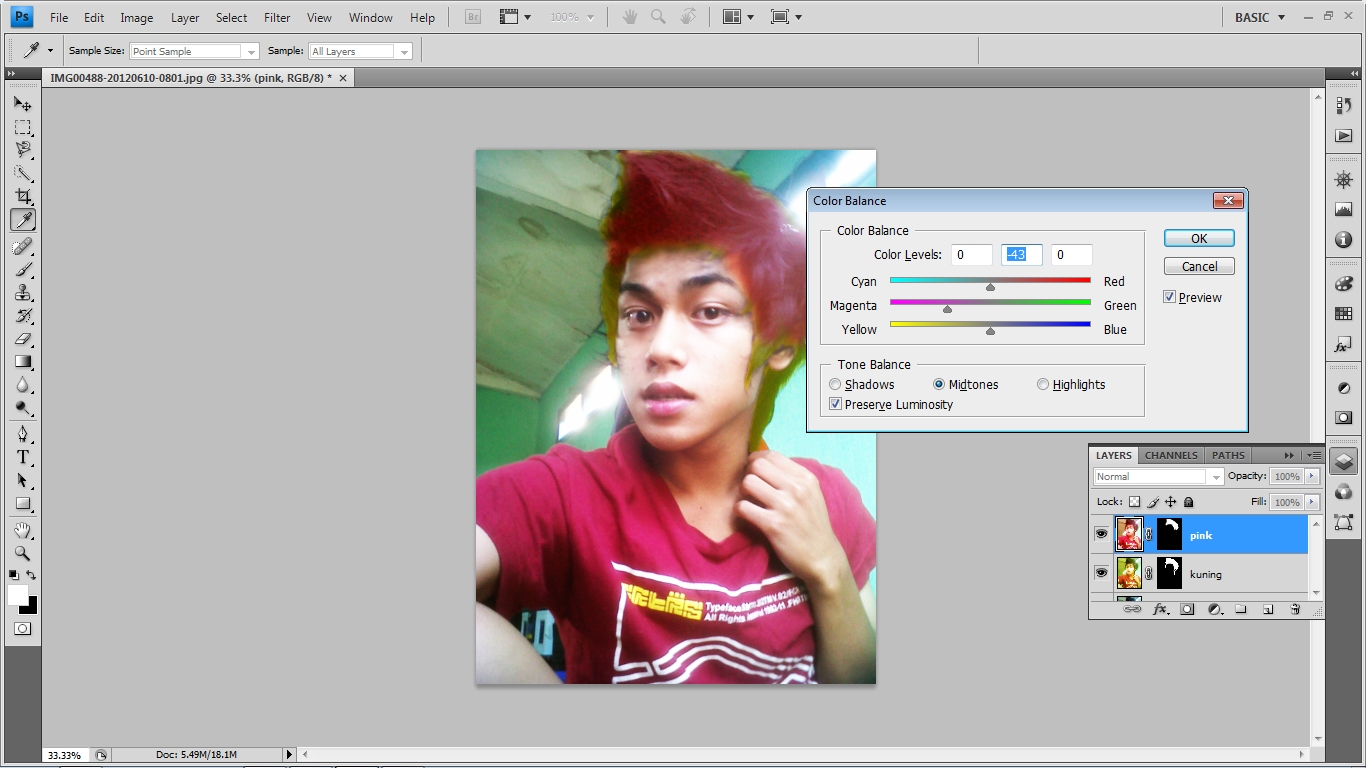The height and width of the screenshot is (768, 1366).
Task: Select the Pen tool
Action: coord(22,434)
